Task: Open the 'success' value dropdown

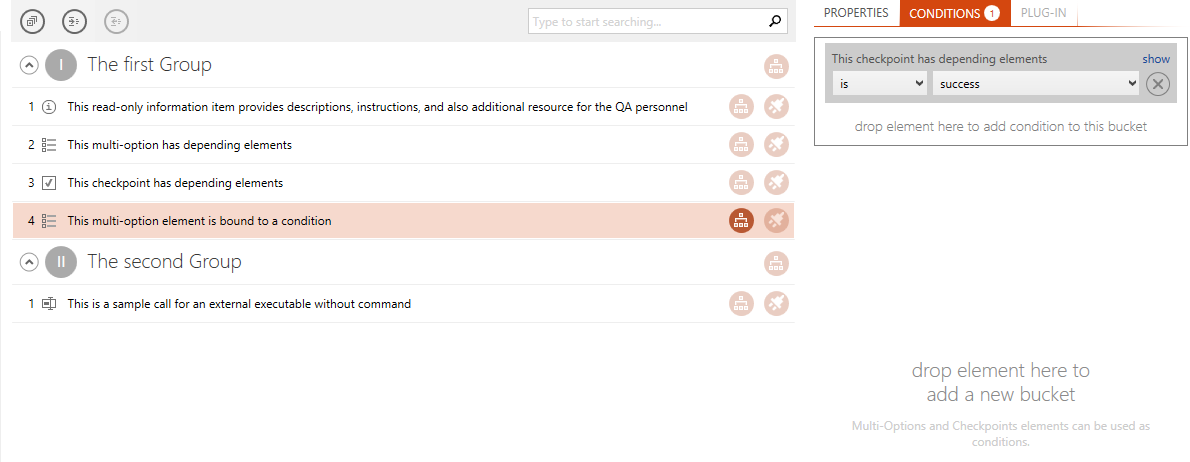Action: pyautogui.click(x=1036, y=83)
